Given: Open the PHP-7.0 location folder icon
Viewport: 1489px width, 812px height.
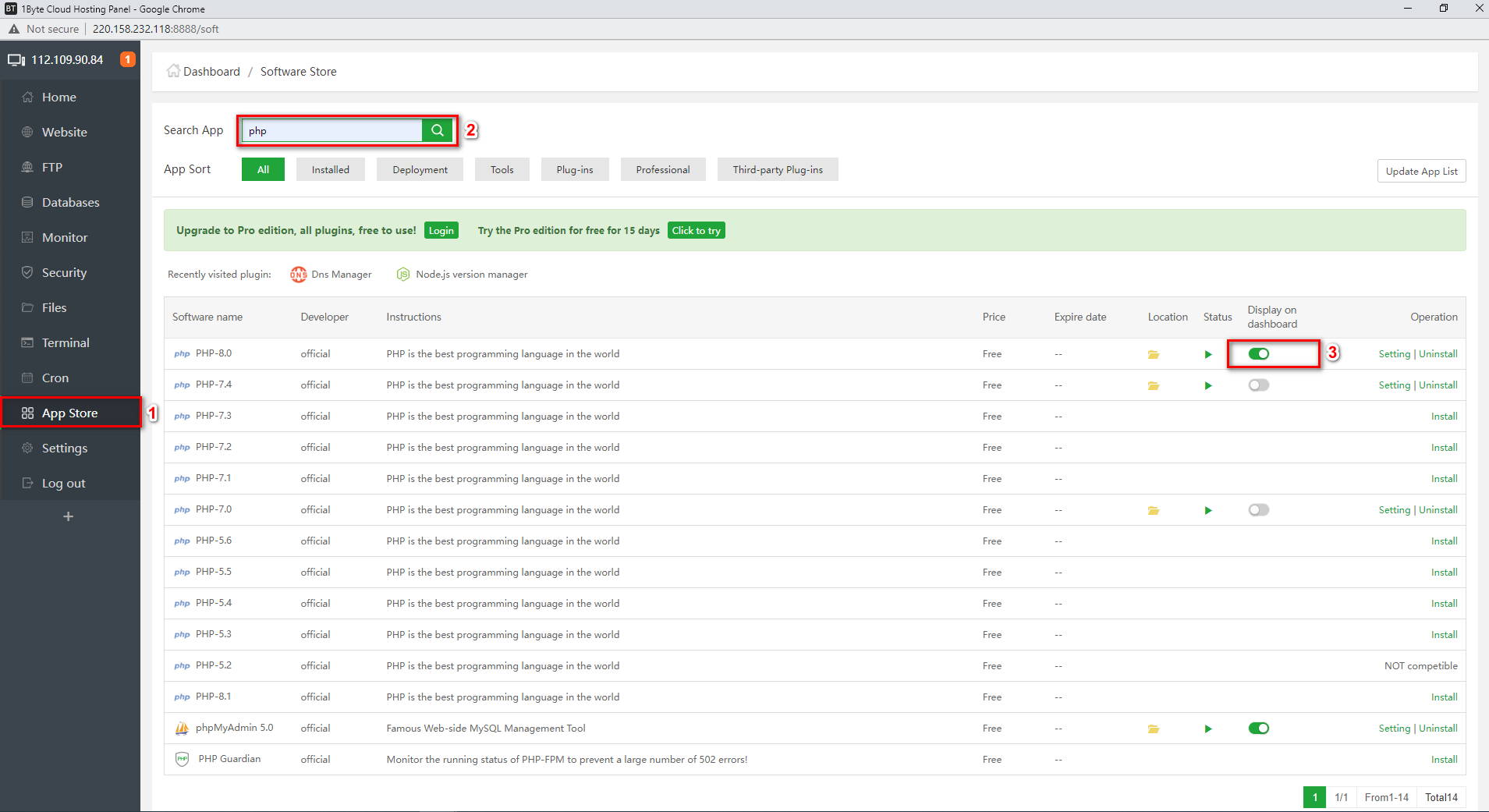Looking at the screenshot, I should coord(1154,510).
